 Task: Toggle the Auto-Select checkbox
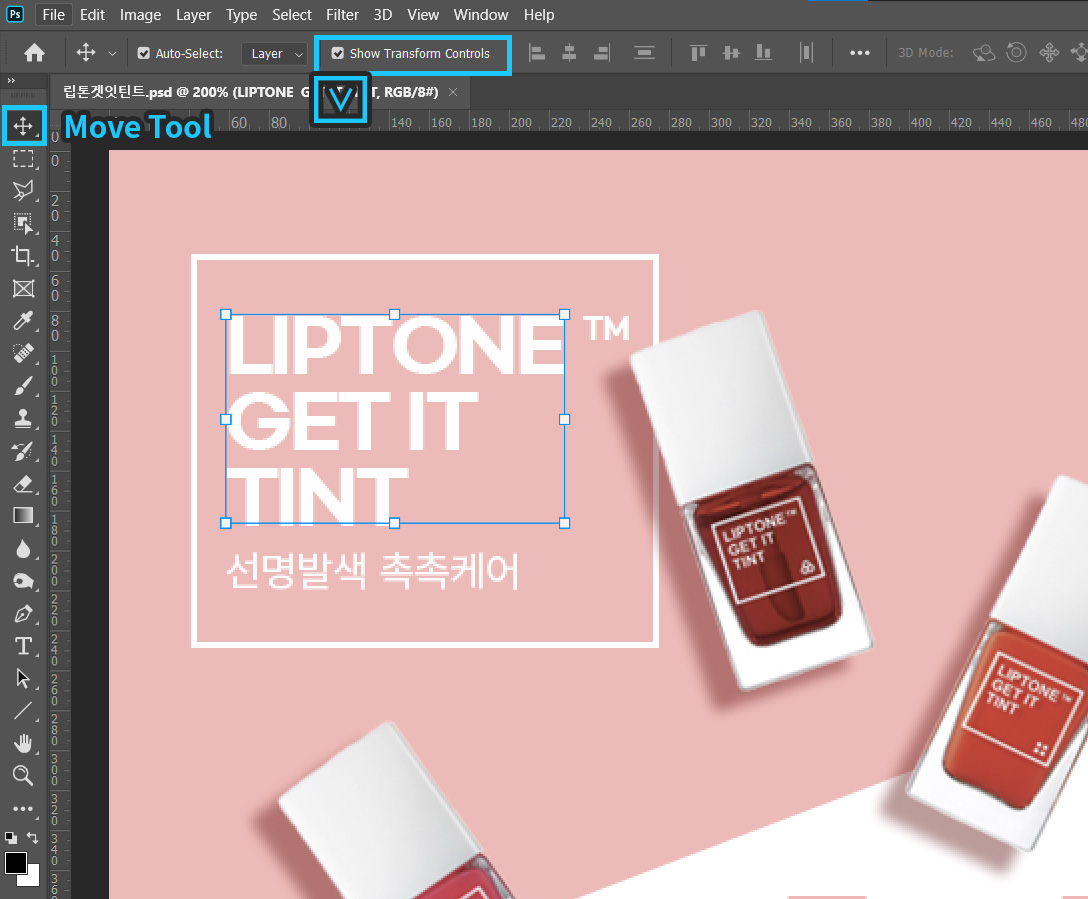tap(144, 53)
